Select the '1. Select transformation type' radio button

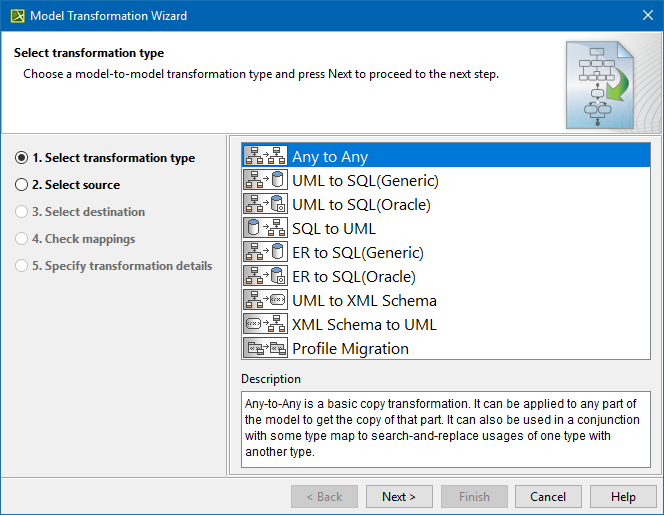click(22, 158)
